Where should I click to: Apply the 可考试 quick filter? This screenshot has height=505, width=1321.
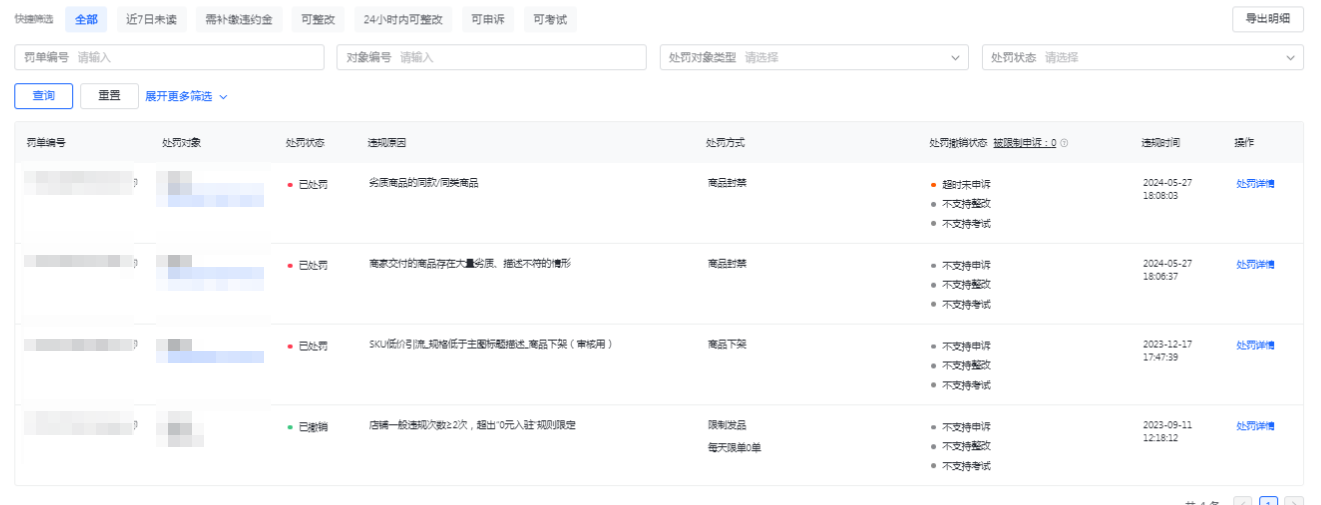pyautogui.click(x=549, y=19)
